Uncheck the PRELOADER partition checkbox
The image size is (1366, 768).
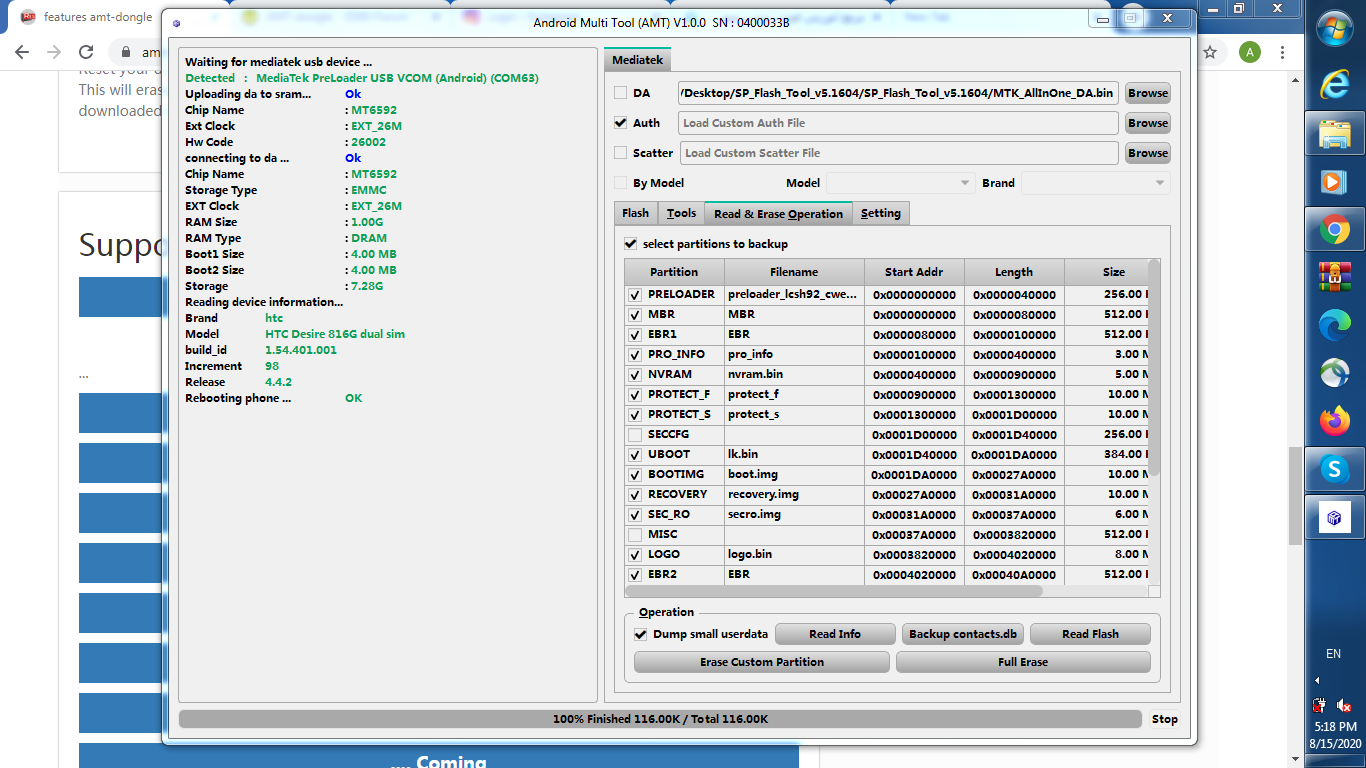(635, 295)
